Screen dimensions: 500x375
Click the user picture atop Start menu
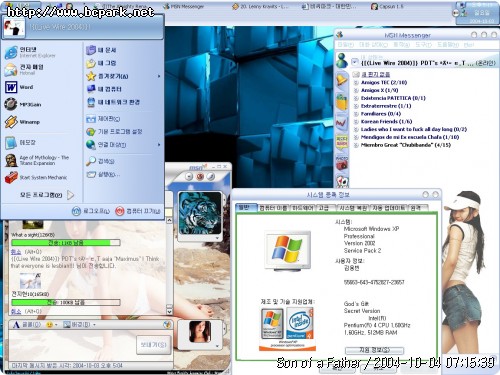coord(14,28)
